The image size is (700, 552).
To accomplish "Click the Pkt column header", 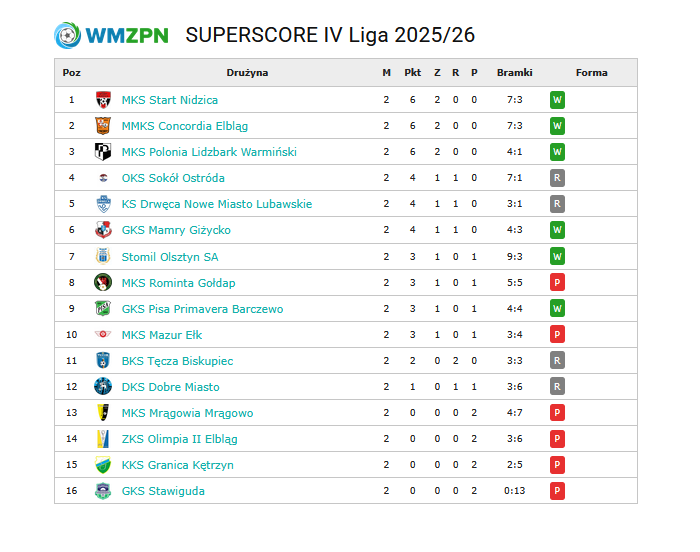I will click(x=412, y=73).
